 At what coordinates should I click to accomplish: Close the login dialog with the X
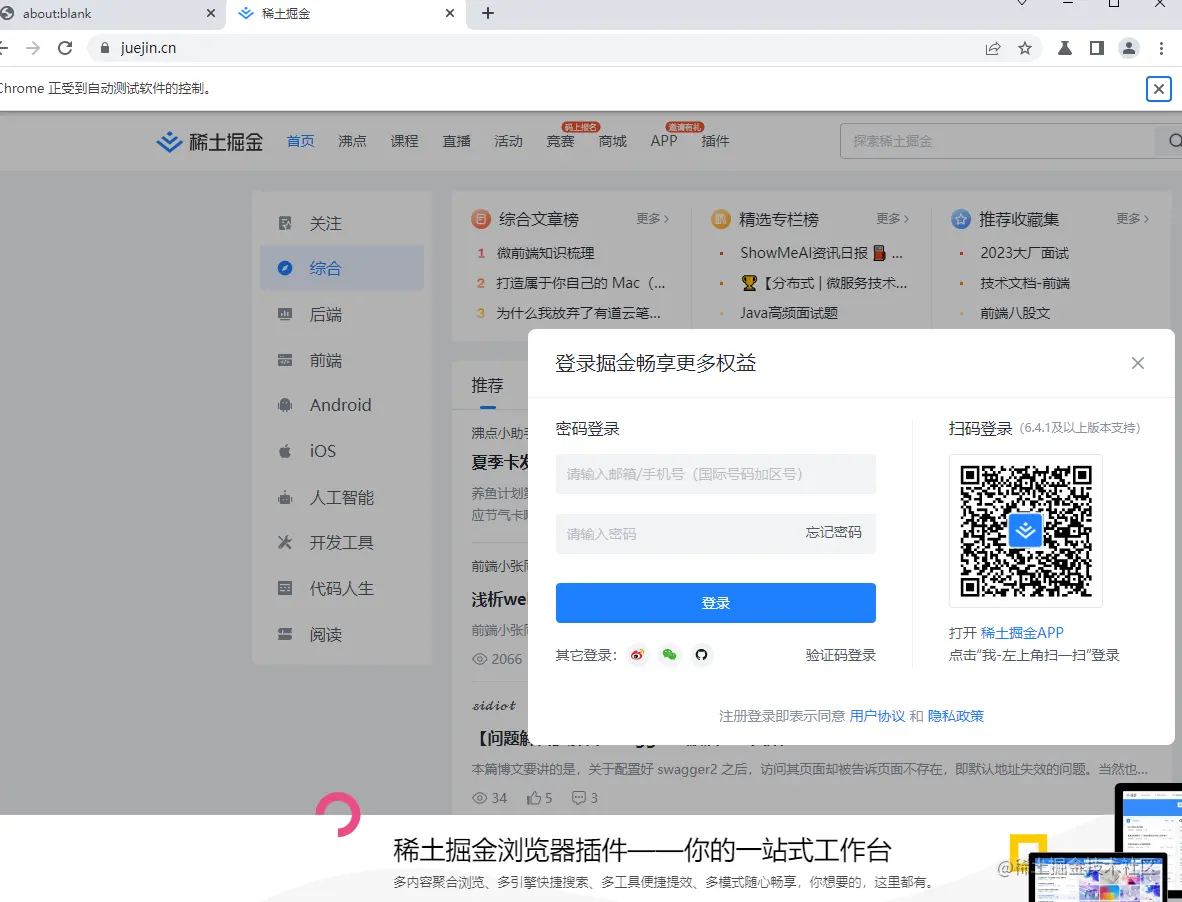click(1138, 363)
